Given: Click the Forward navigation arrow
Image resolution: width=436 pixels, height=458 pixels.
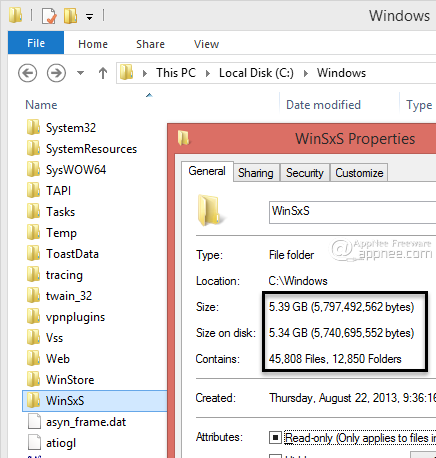Looking at the screenshot, I should click(56, 73).
